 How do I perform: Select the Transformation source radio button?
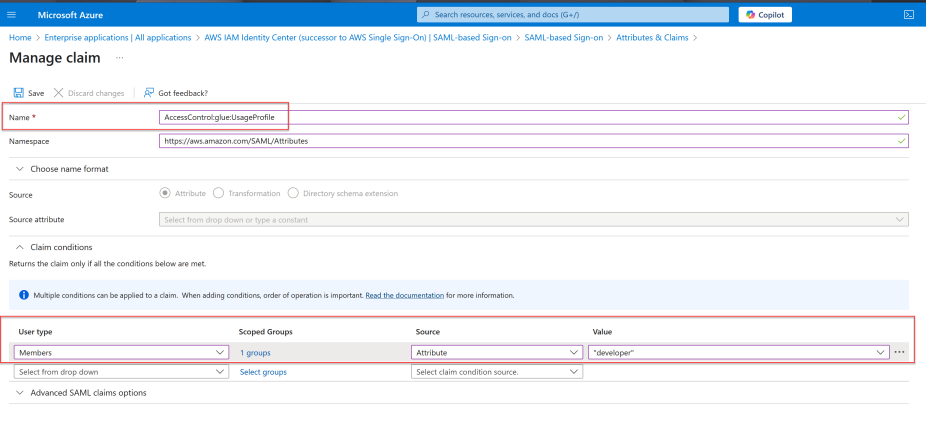(x=218, y=193)
